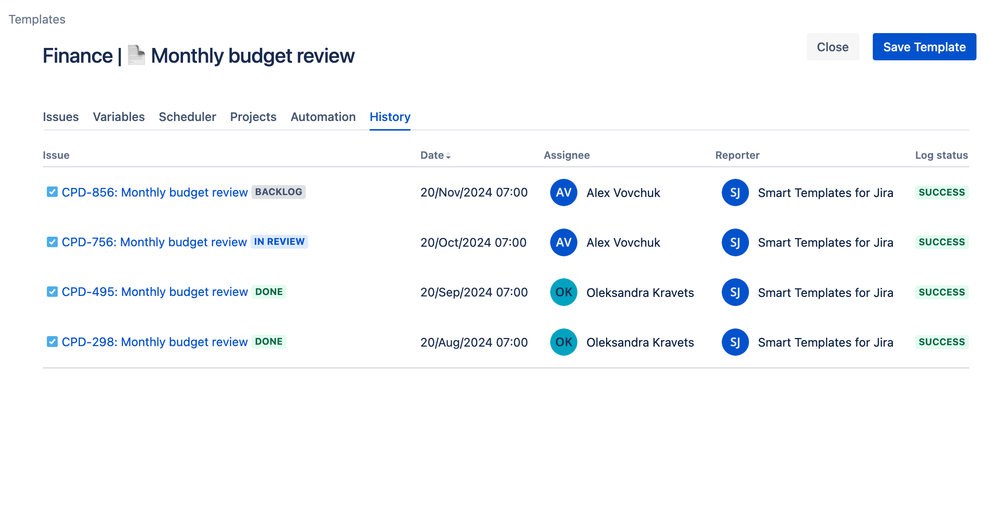Sort by the Date column arrow
The image size is (998, 525).
coord(448,156)
